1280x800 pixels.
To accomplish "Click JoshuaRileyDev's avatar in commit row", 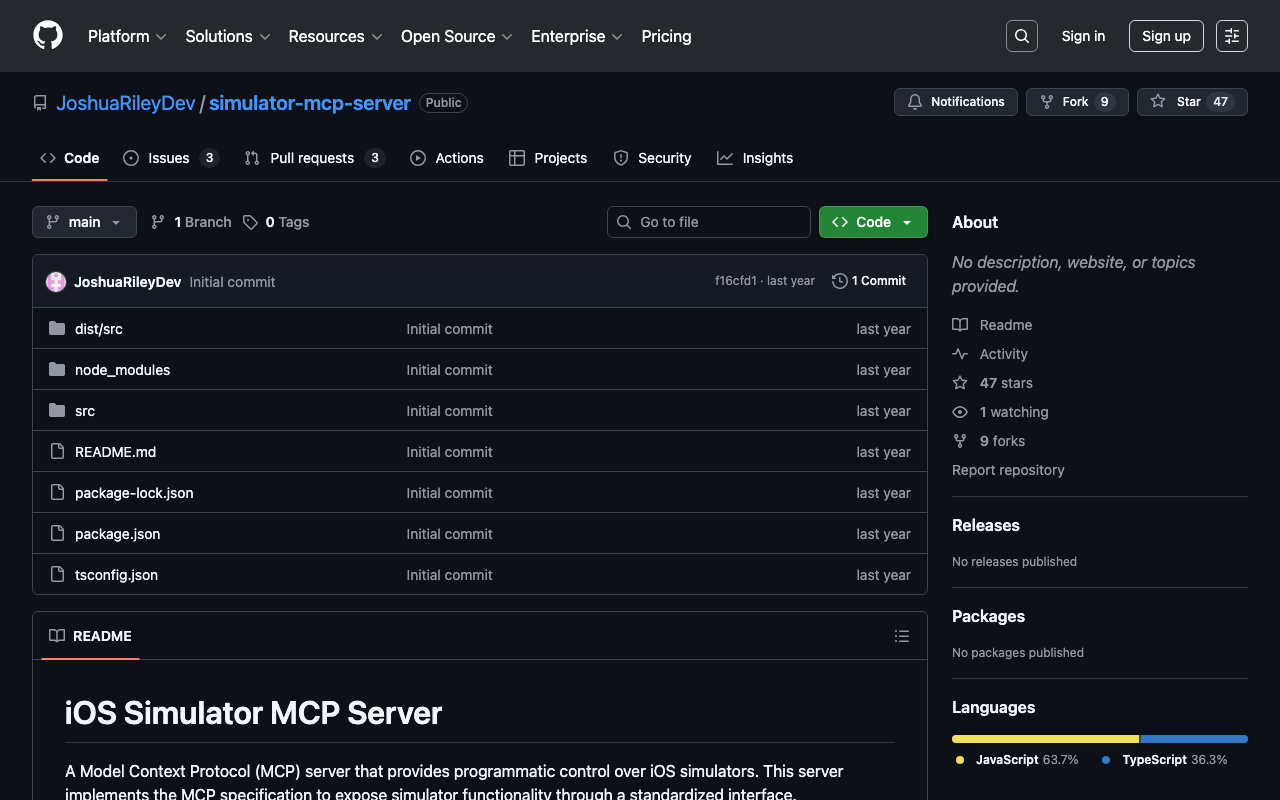I will 56,282.
